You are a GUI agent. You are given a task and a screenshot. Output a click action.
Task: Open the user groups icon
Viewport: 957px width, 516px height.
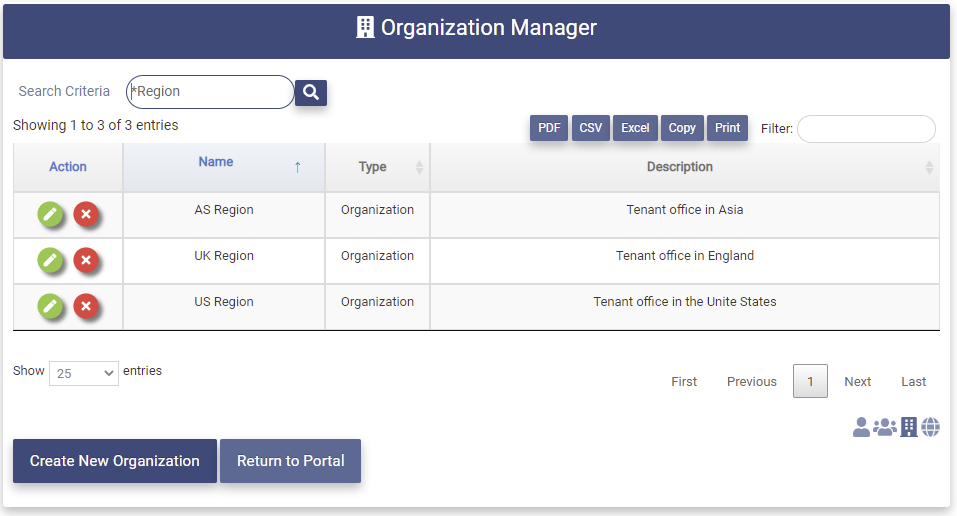click(884, 427)
